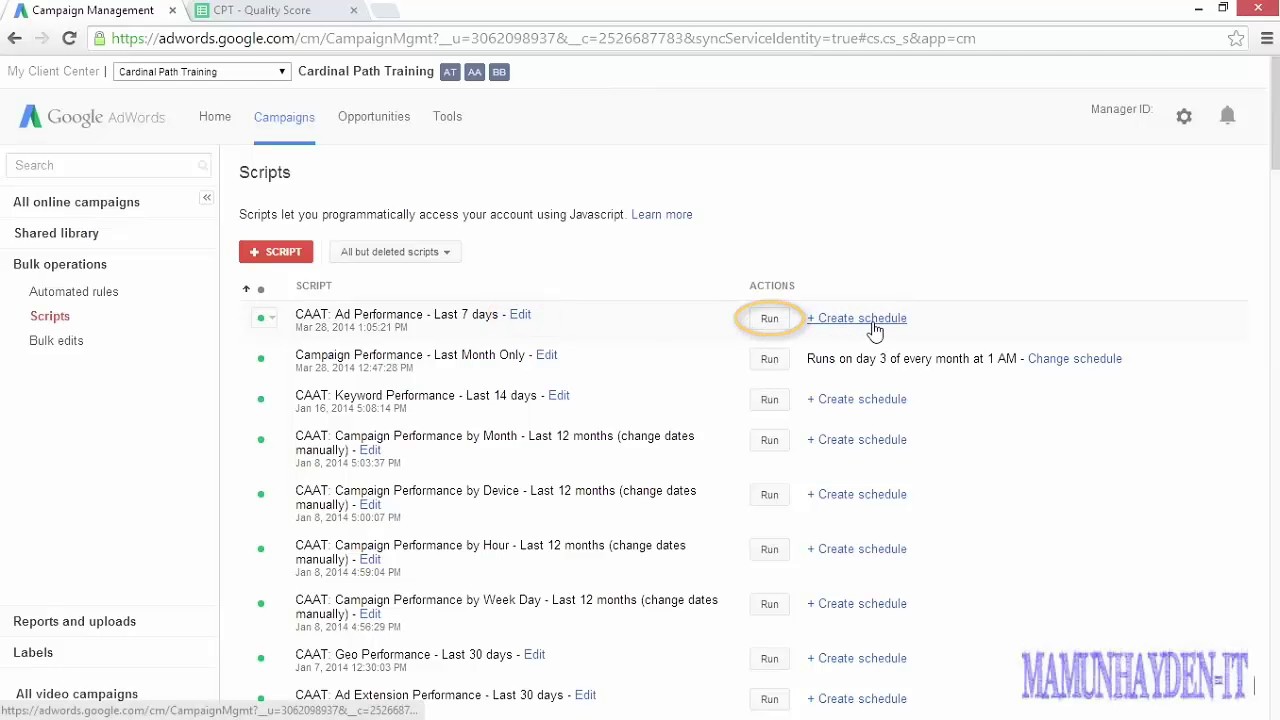
Task: Create schedule for Keyword Performance script
Action: pos(857,399)
